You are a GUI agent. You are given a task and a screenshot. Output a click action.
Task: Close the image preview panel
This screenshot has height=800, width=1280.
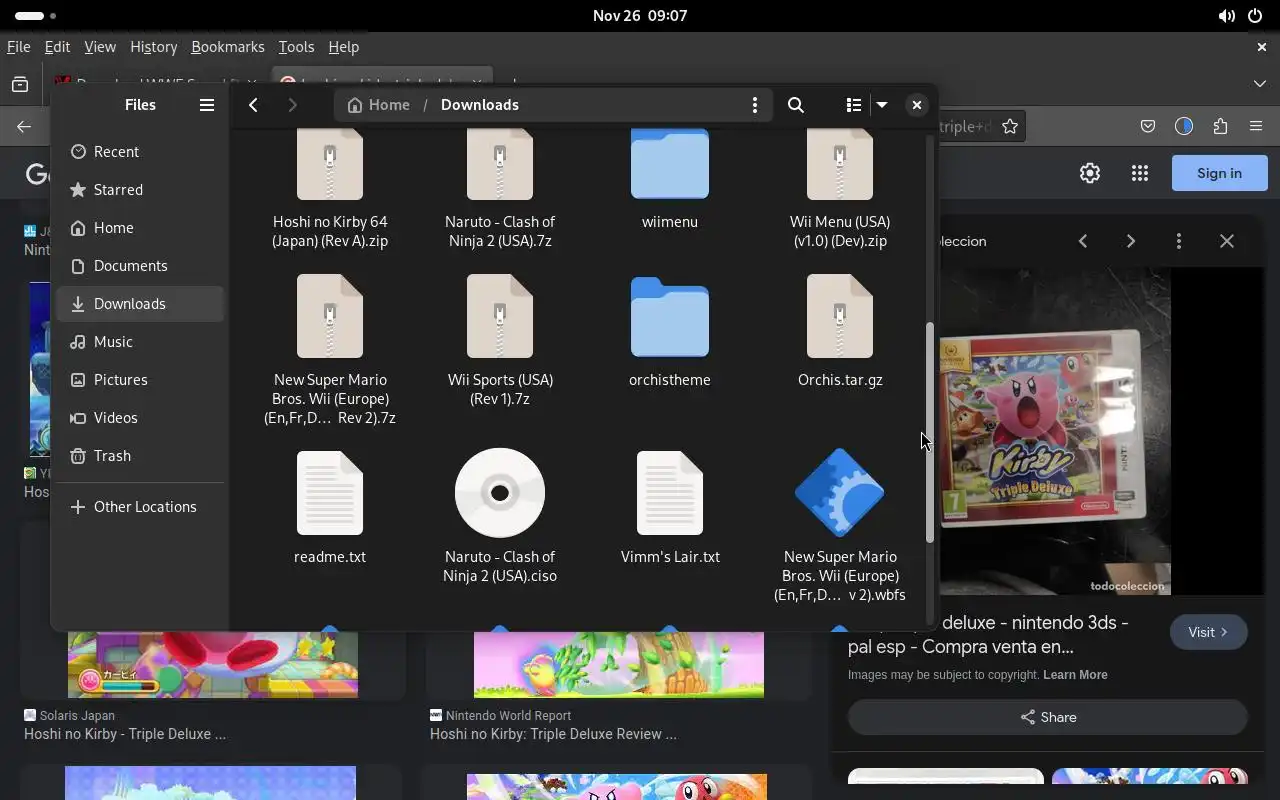[x=1227, y=241]
